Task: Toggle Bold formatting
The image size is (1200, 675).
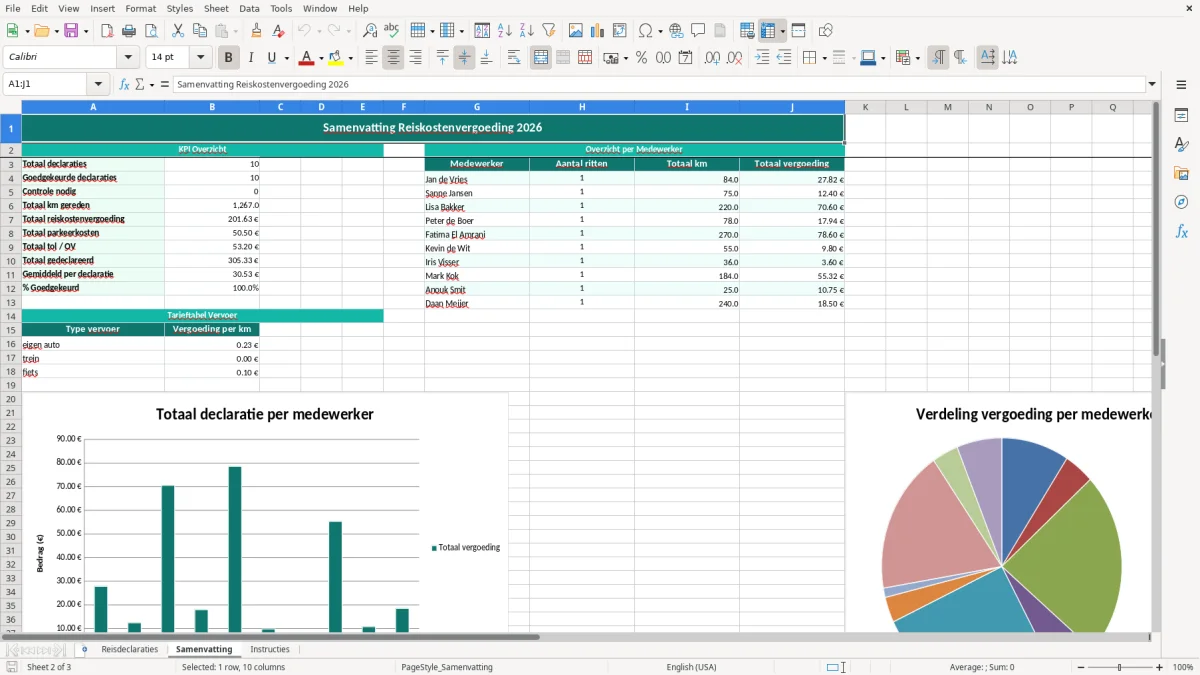Action: pyautogui.click(x=229, y=58)
